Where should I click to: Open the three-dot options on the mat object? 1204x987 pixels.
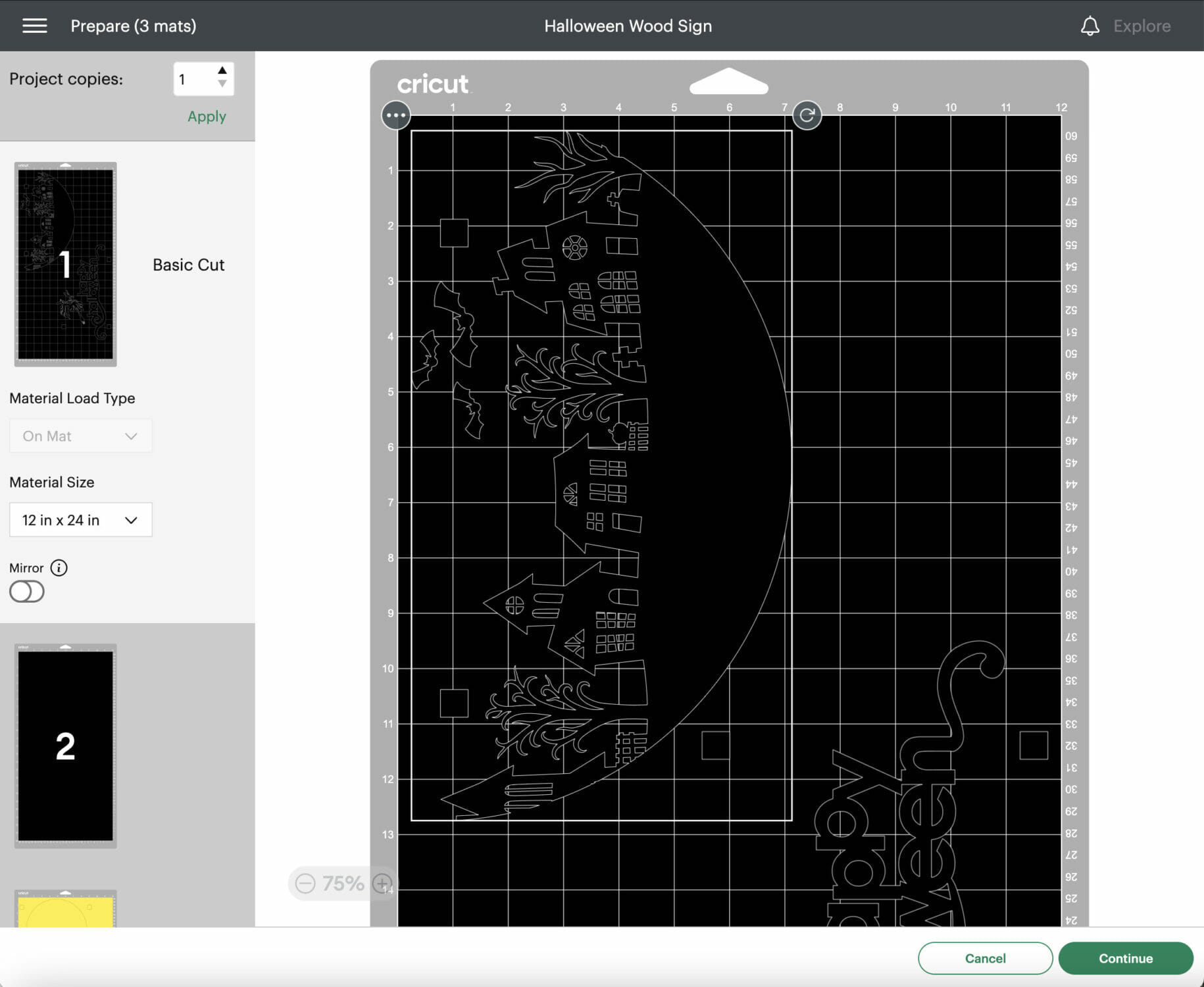[395, 115]
